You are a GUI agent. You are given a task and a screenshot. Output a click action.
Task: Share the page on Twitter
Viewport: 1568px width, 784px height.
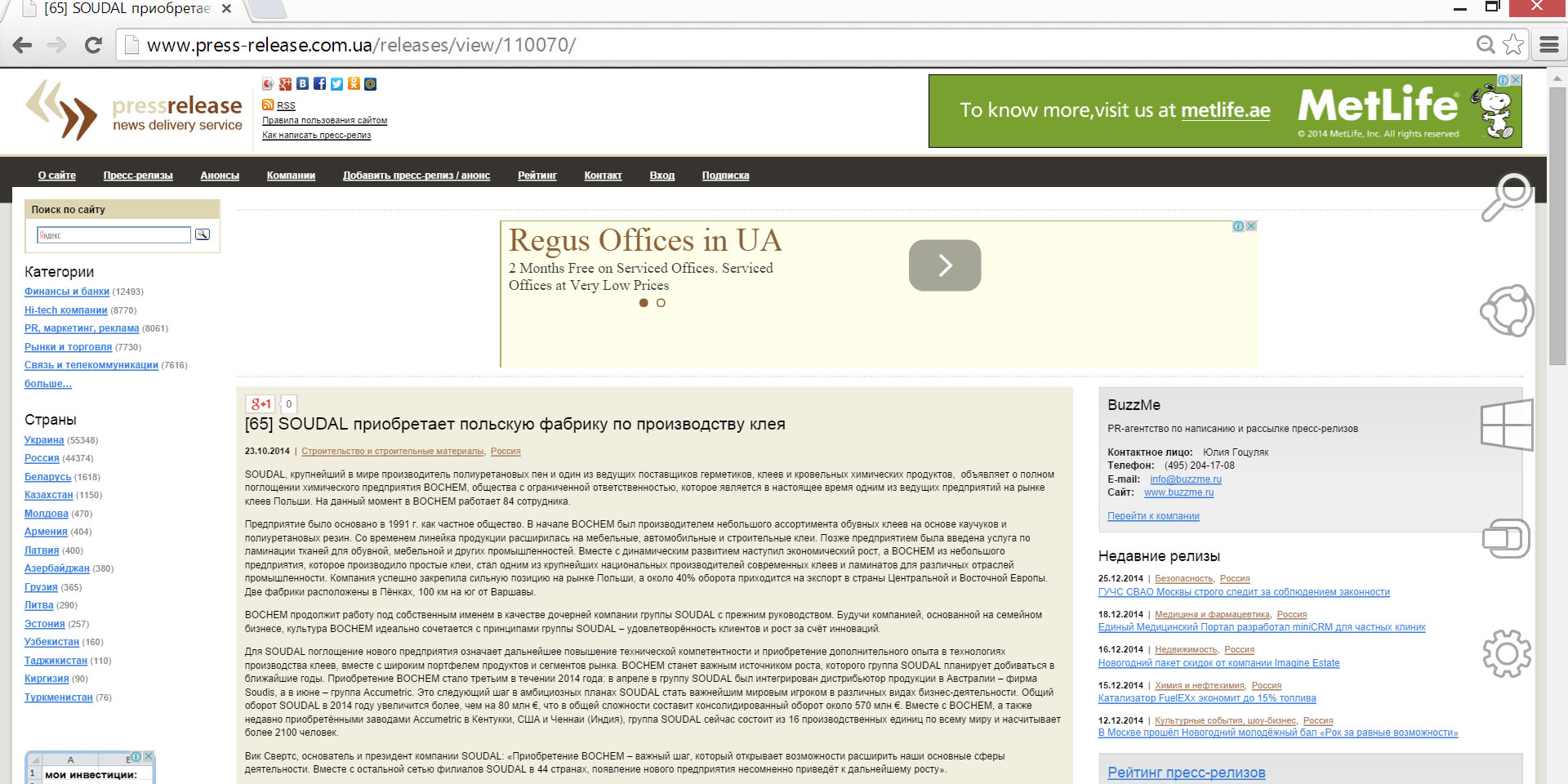336,84
